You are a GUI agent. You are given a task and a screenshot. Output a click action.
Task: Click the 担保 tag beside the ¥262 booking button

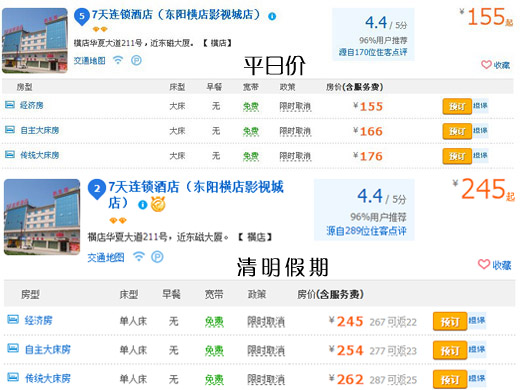tap(477, 378)
